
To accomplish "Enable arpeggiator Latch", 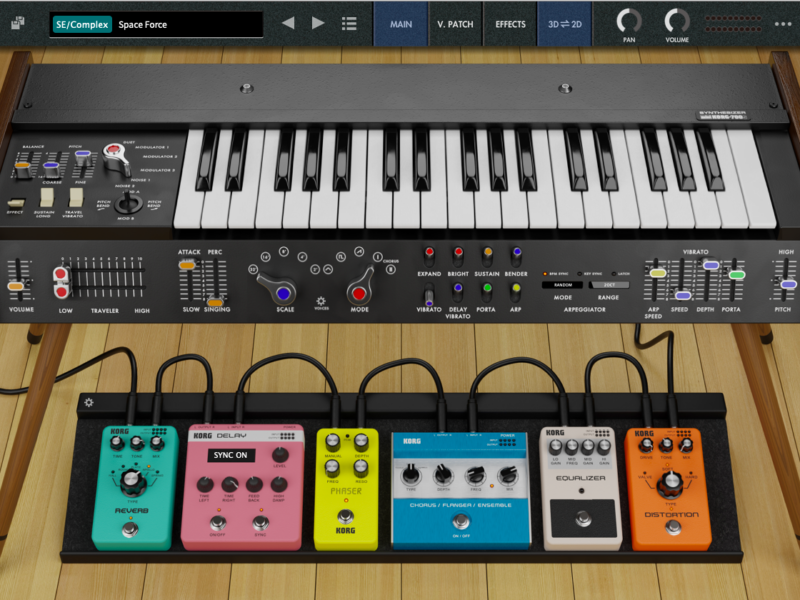I will click(621, 273).
